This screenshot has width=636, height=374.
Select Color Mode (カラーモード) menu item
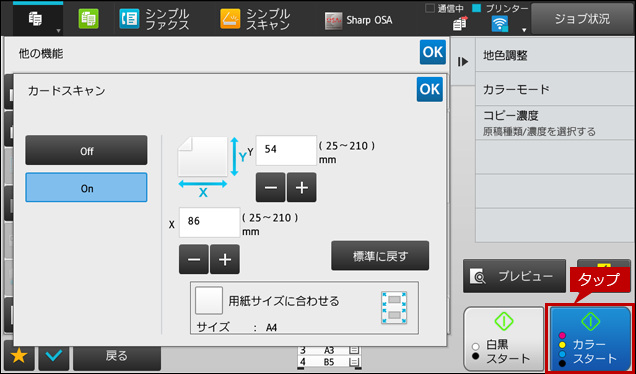pyautogui.click(x=555, y=89)
